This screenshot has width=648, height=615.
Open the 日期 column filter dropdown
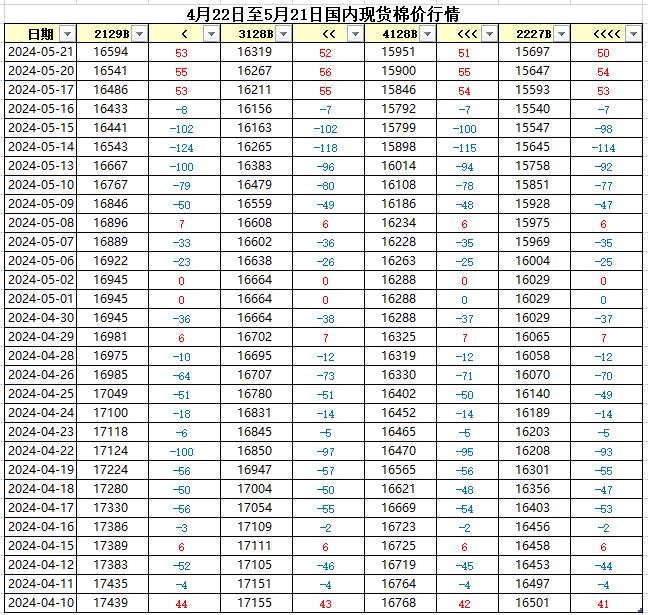pos(67,34)
